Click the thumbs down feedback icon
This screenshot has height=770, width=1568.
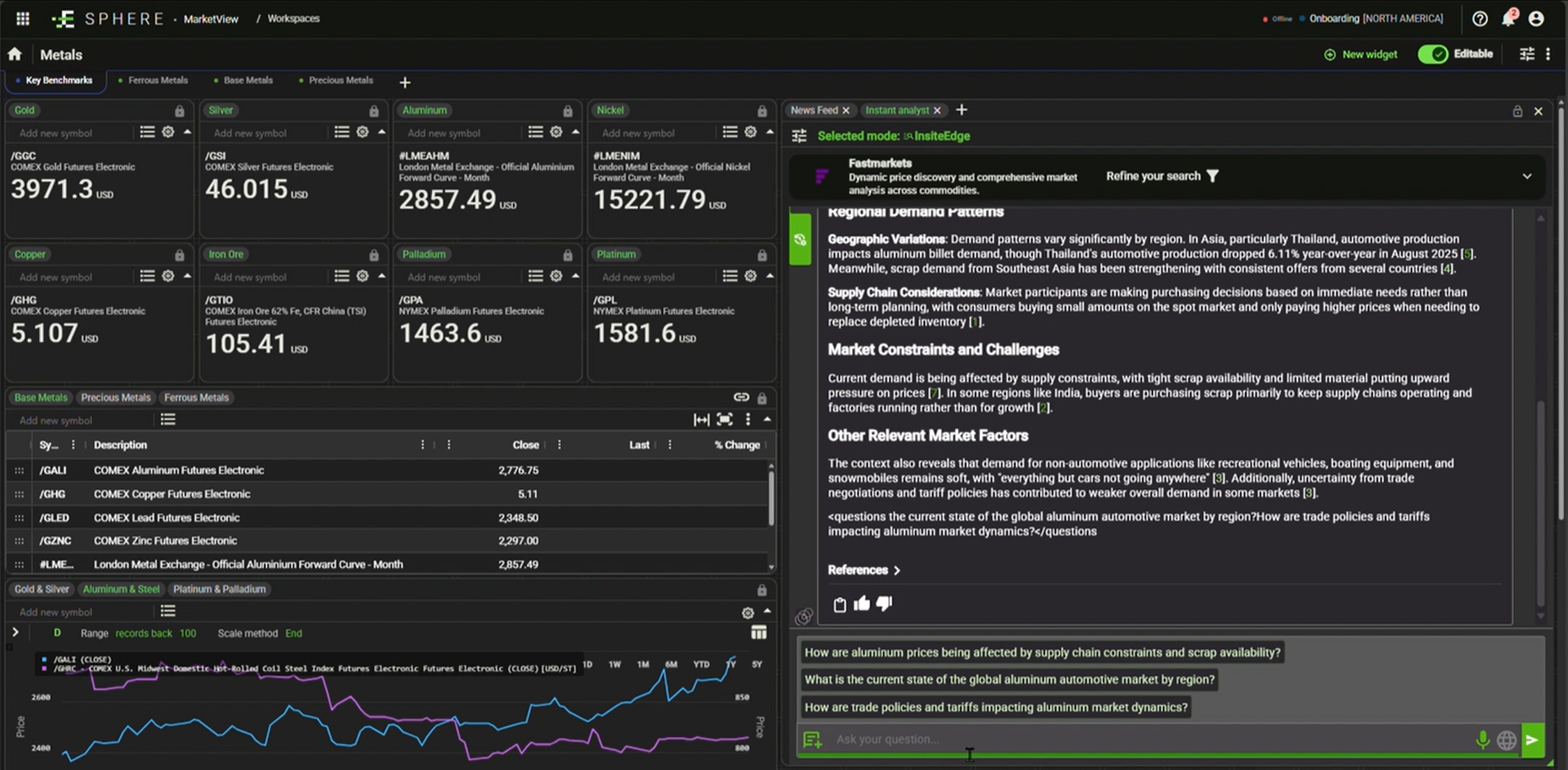pyautogui.click(x=884, y=603)
